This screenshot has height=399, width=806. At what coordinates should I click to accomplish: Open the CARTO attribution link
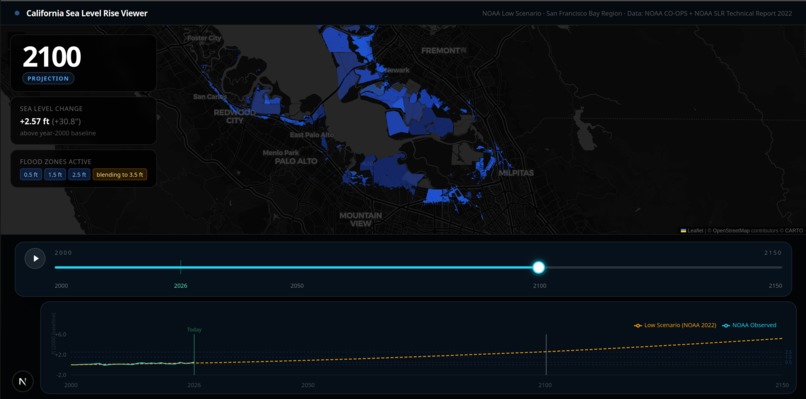click(793, 231)
